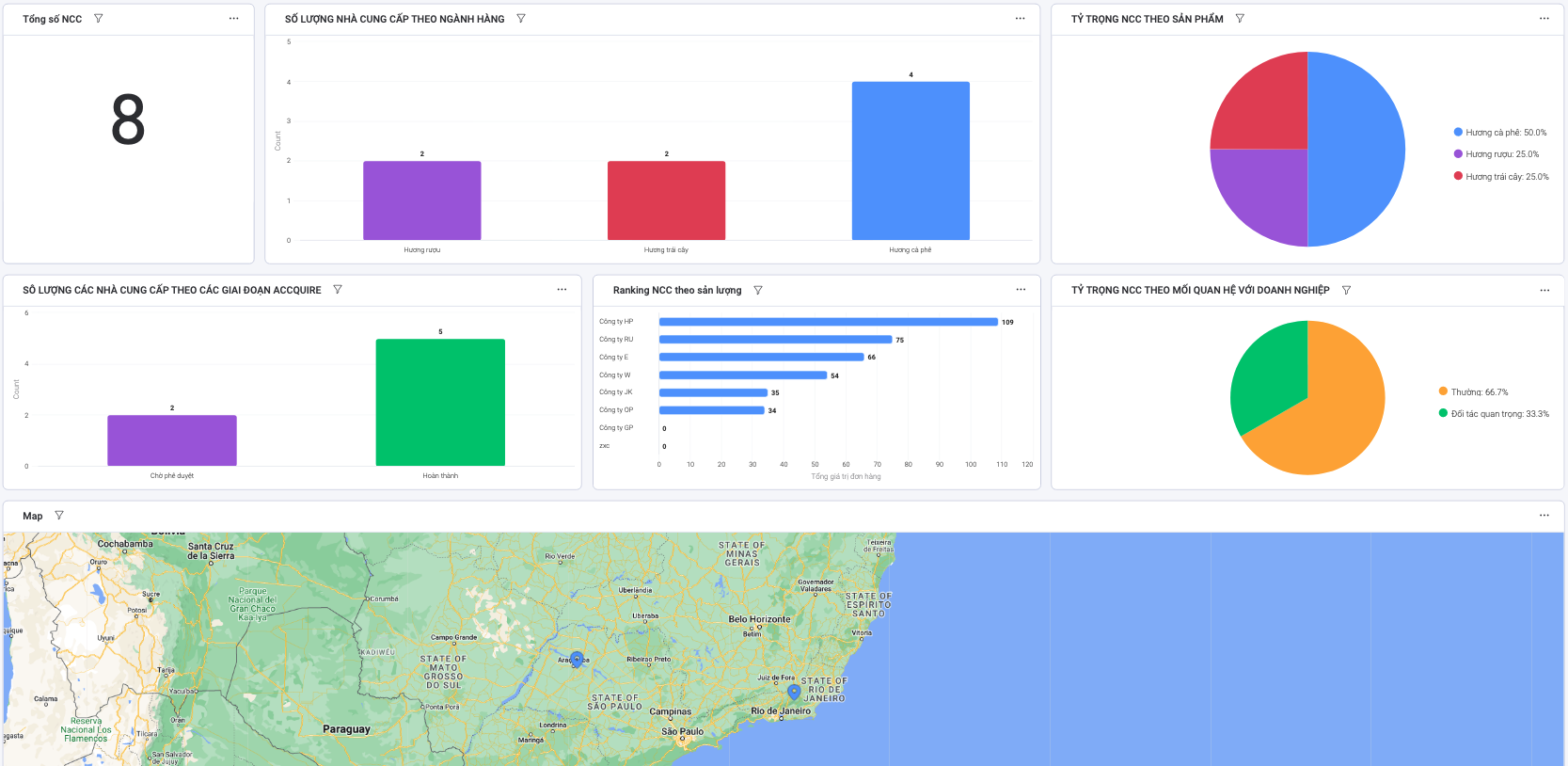This screenshot has width=1568, height=766.
Task: Toggle Hương rượu legend item
Action: click(x=1496, y=154)
